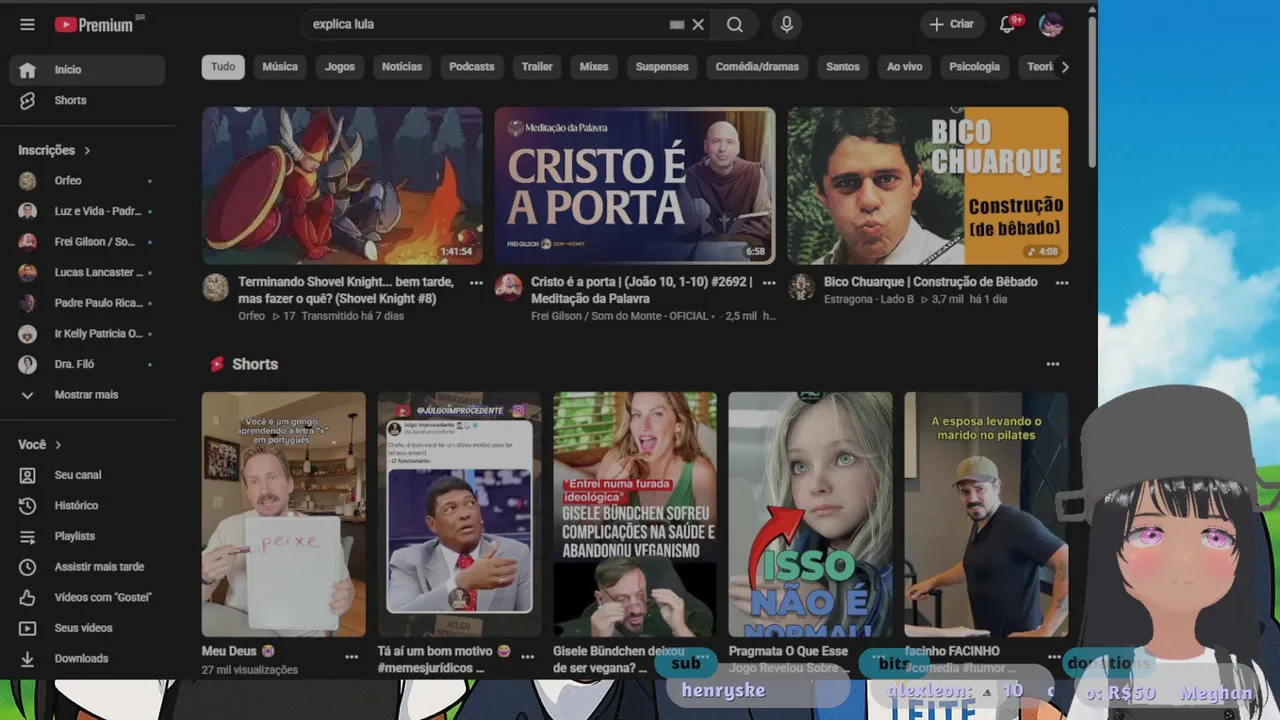
Task: Select the Comédia/dramas filter chip
Action: click(757, 67)
